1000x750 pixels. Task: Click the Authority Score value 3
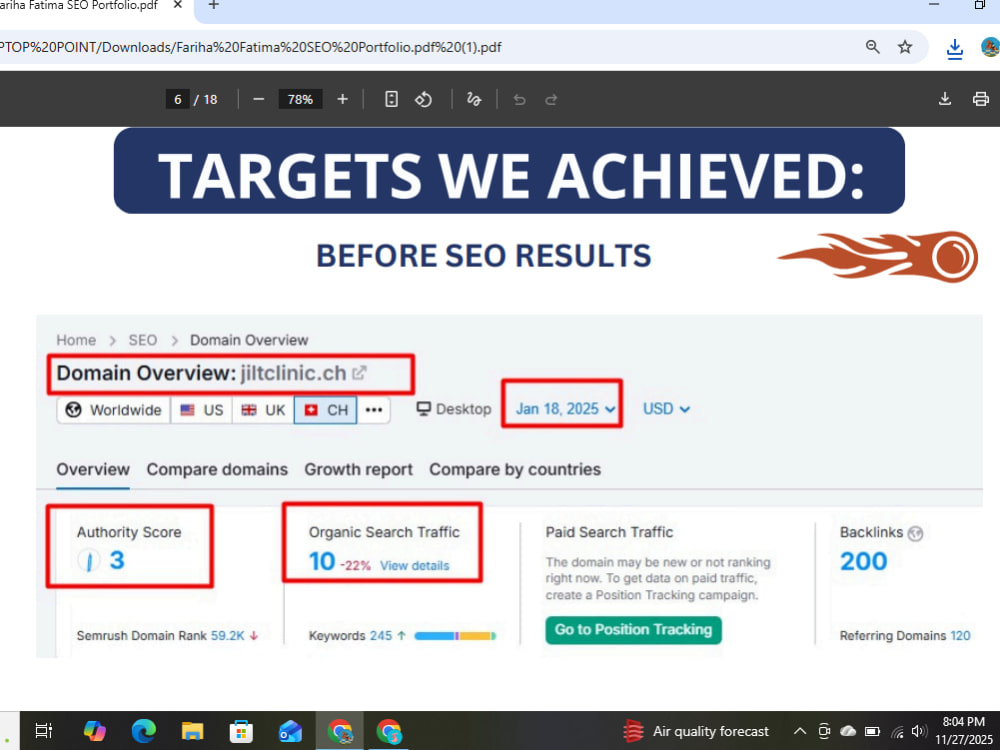click(117, 561)
